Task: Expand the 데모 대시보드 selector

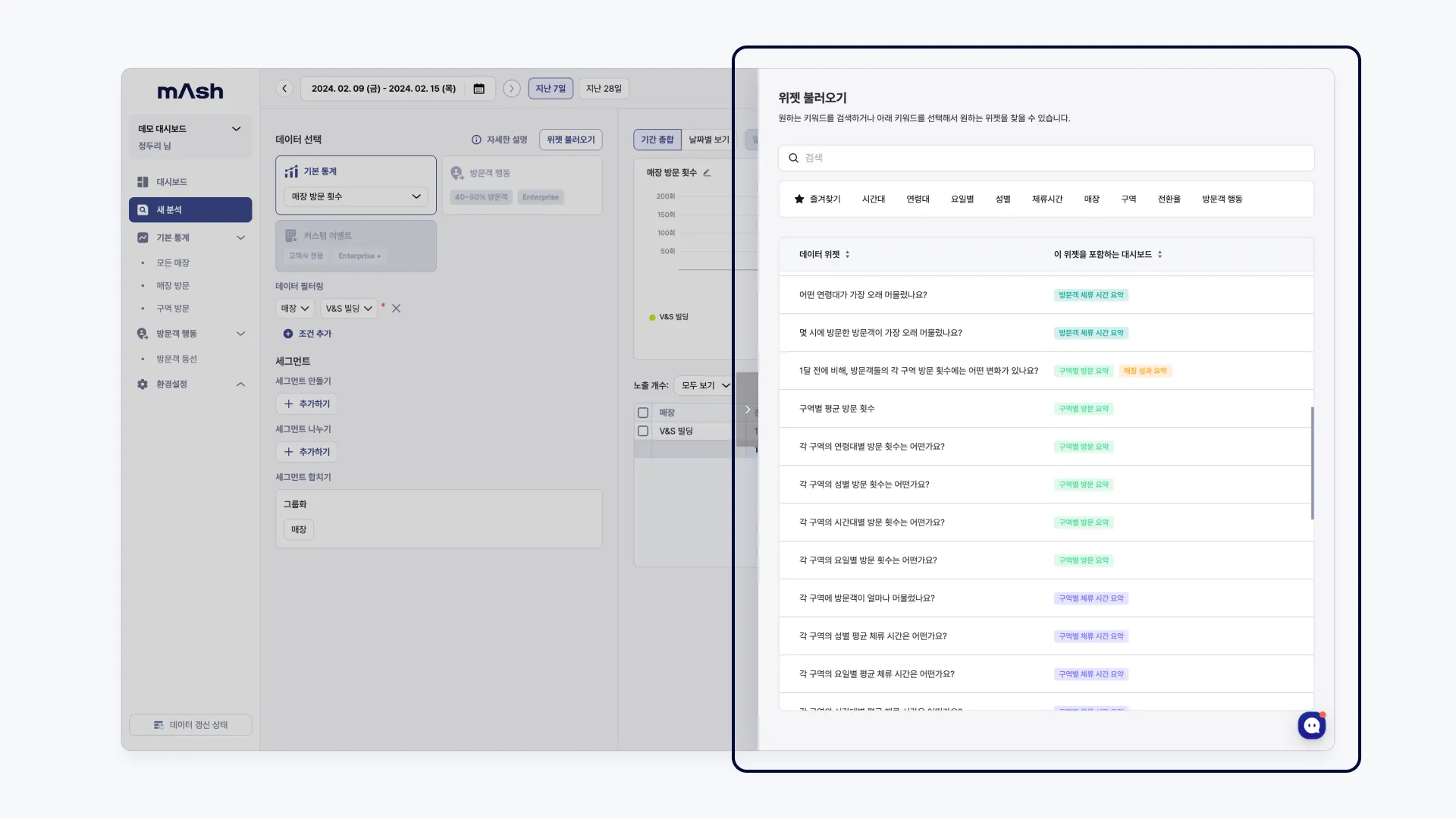Action: tap(236, 129)
